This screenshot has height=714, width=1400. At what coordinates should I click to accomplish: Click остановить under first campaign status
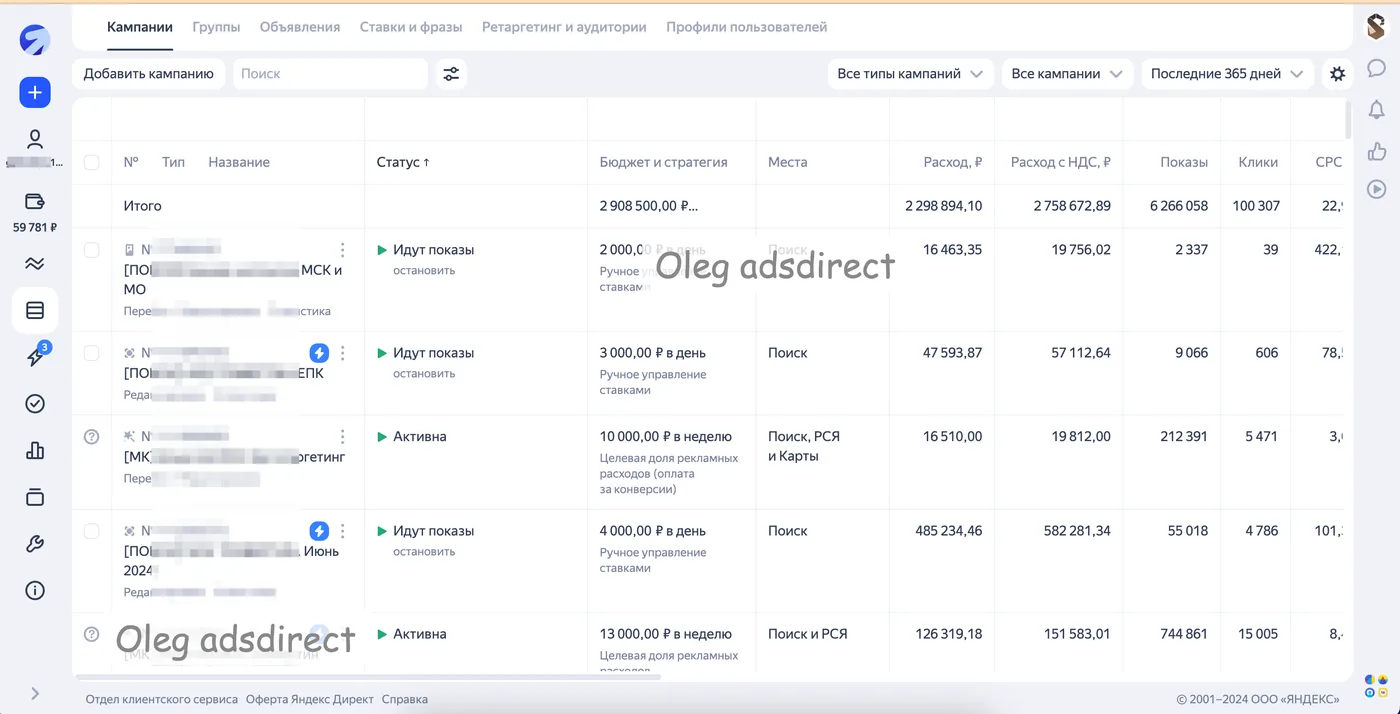[x=424, y=270]
